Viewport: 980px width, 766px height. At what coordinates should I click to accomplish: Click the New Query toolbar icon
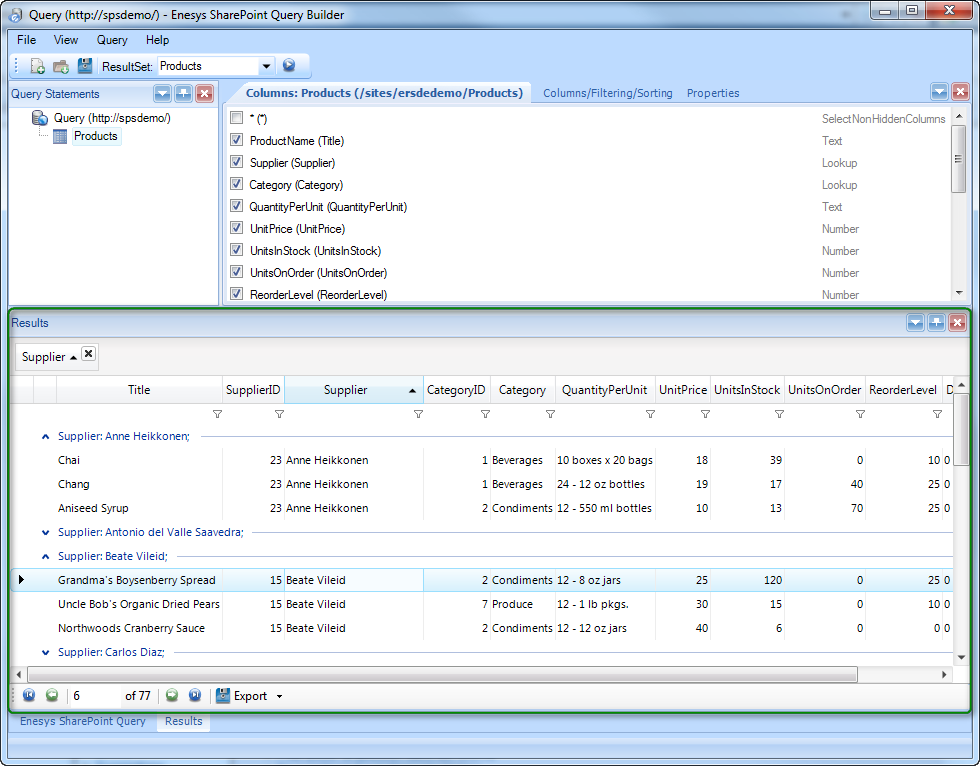click(37, 66)
